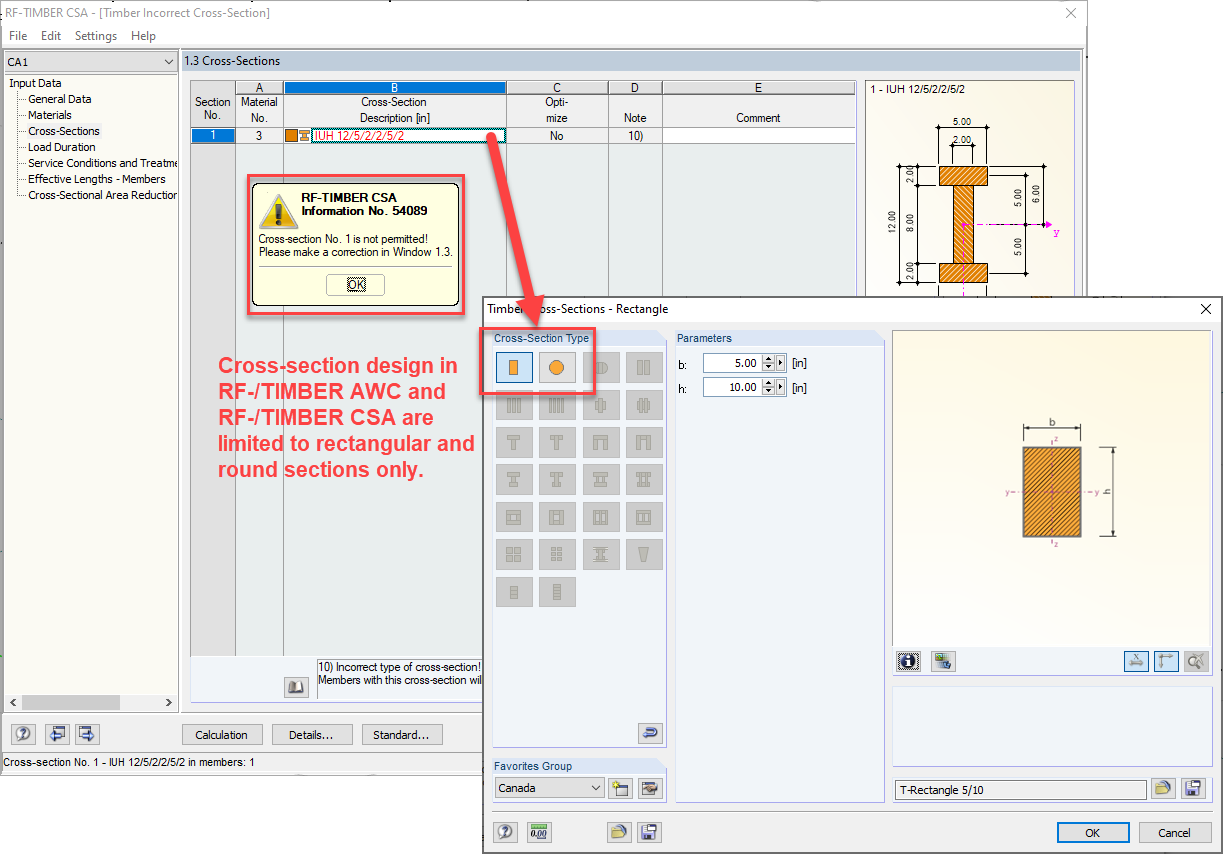This screenshot has width=1223, height=854.
Task: Open the cross-section info dialog icon
Action: point(908,661)
